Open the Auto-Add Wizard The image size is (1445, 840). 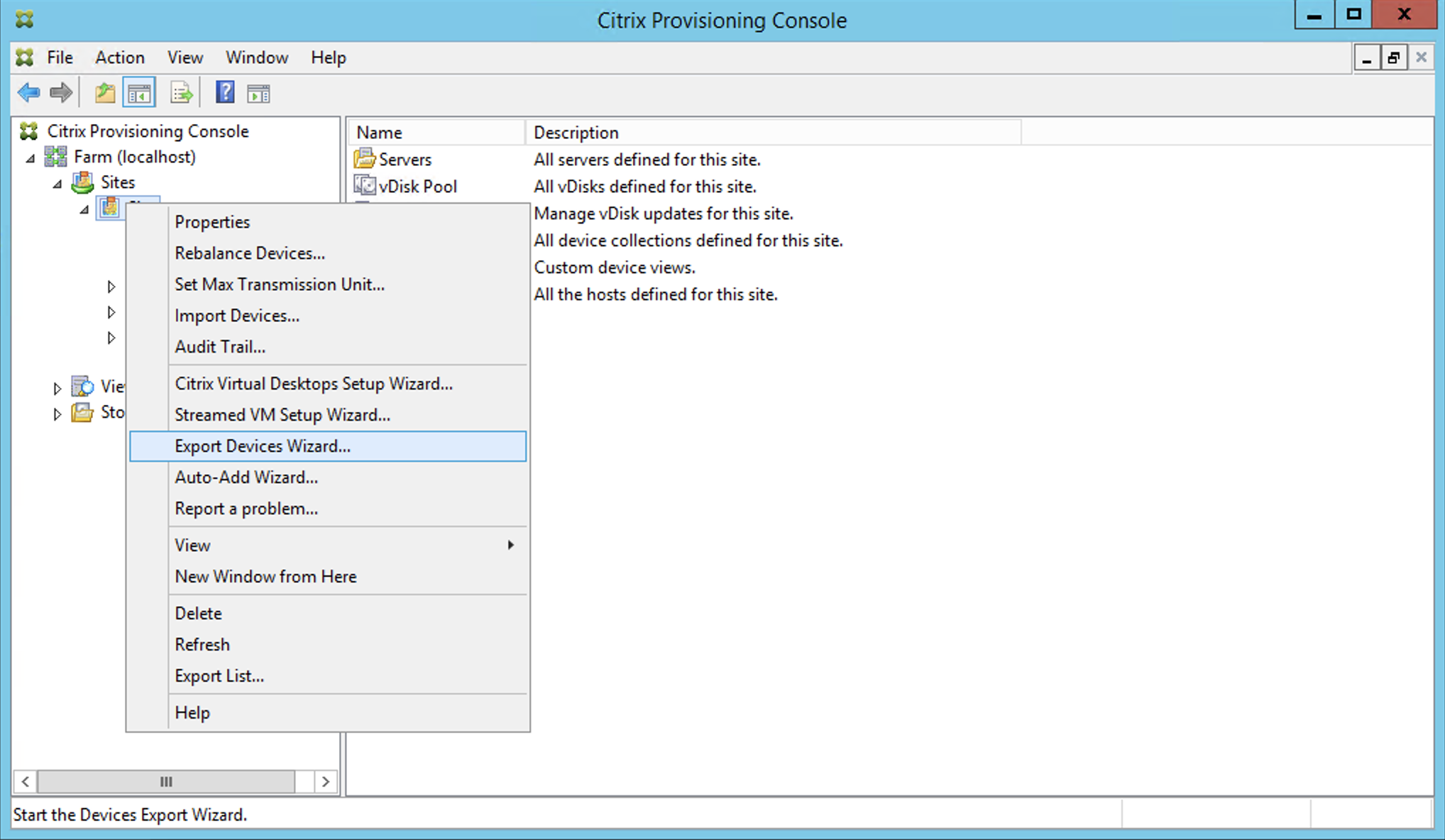tap(246, 477)
